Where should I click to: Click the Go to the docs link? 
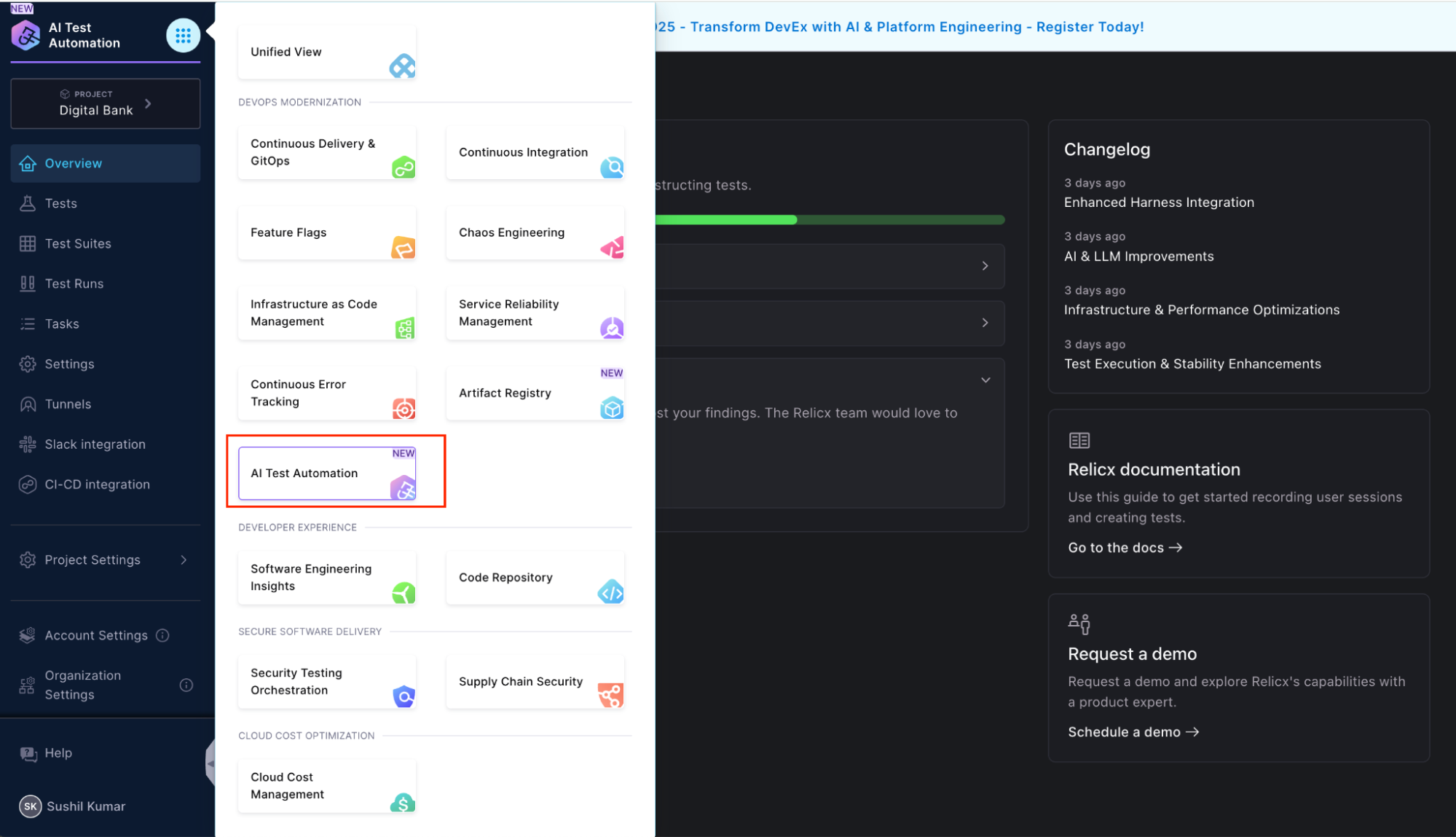click(1125, 547)
